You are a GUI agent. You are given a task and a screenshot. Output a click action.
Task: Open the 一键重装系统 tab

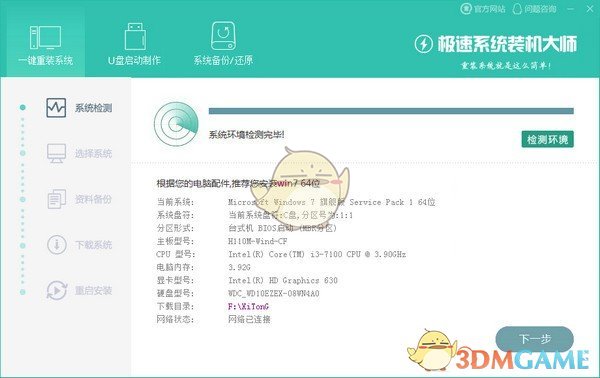46,43
